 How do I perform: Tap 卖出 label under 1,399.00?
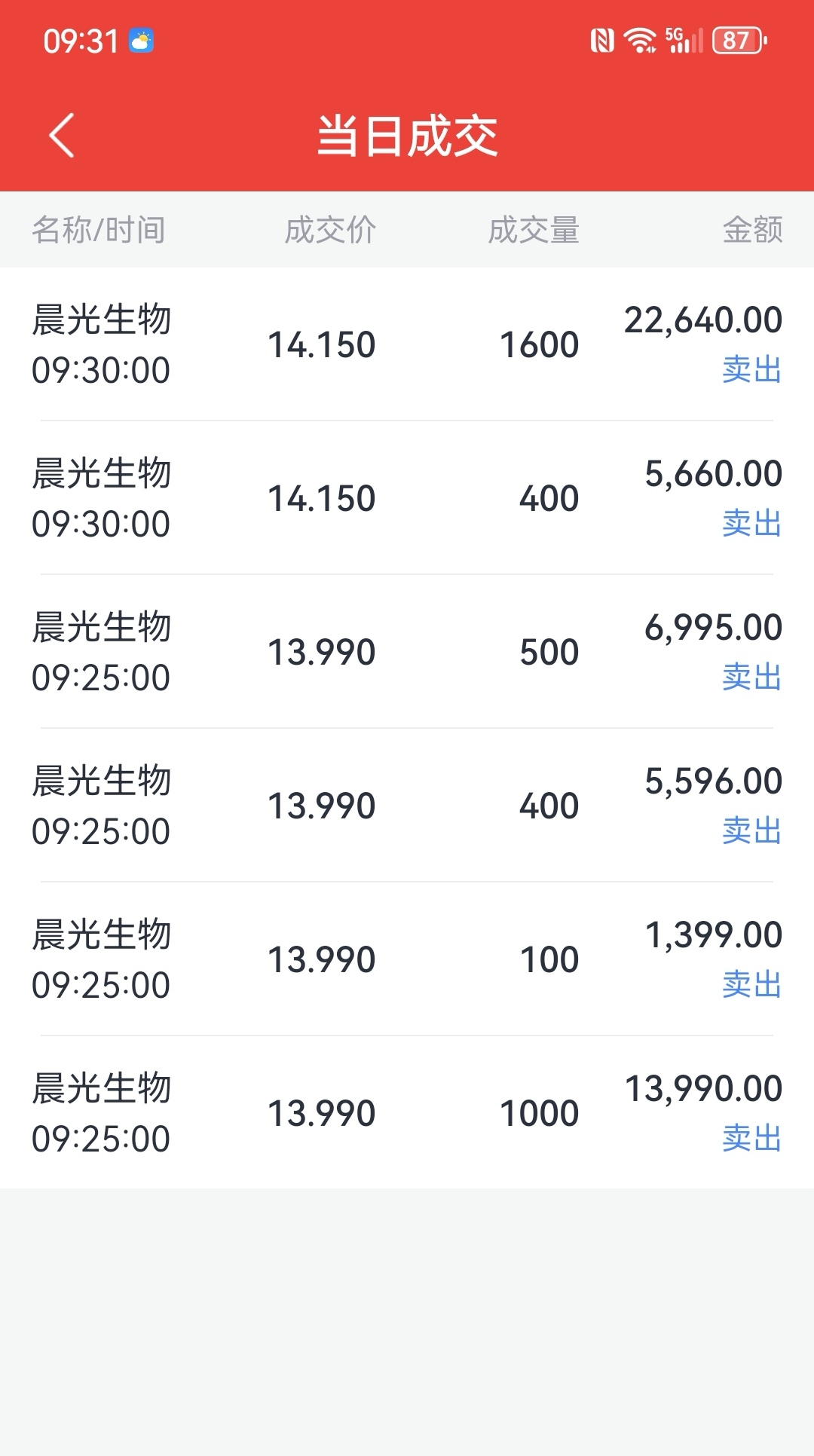tap(751, 985)
